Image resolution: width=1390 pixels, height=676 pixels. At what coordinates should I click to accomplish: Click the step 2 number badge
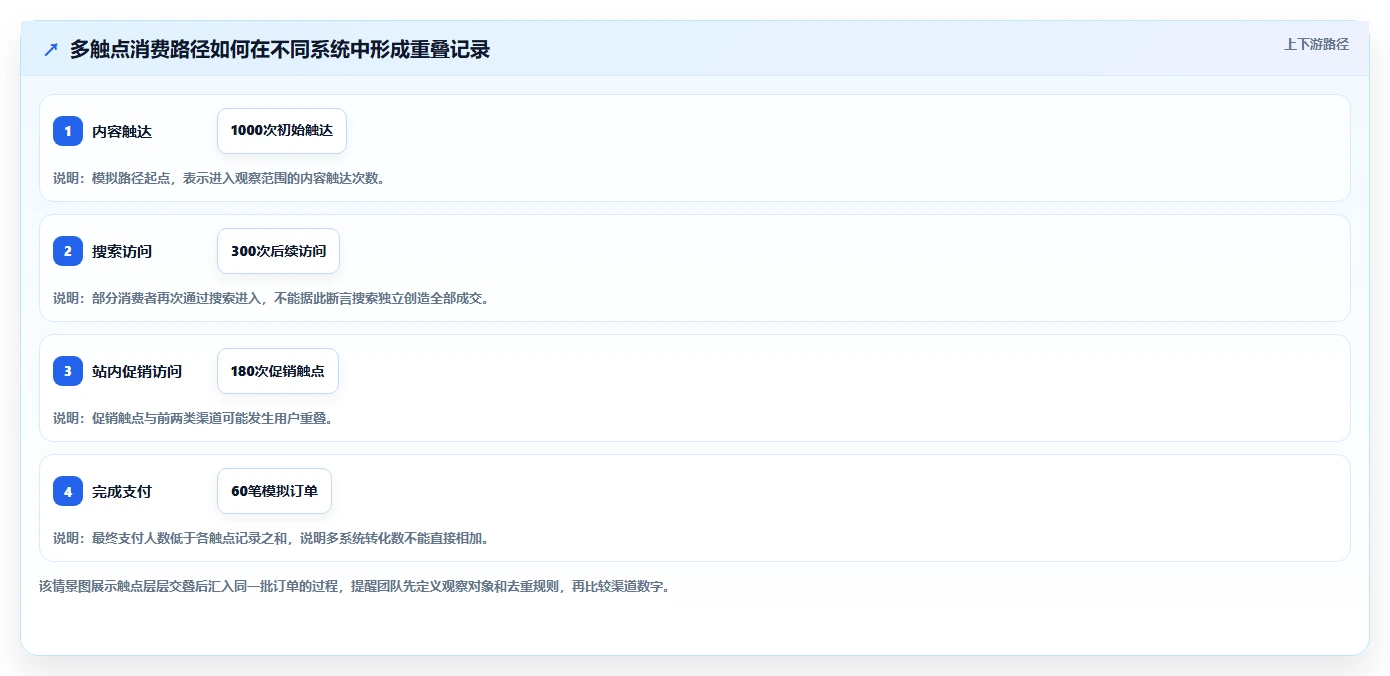click(x=68, y=251)
